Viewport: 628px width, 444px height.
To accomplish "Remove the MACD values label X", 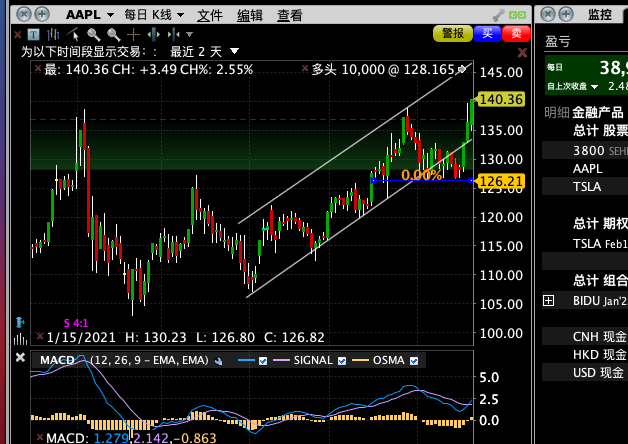I will point(40,437).
